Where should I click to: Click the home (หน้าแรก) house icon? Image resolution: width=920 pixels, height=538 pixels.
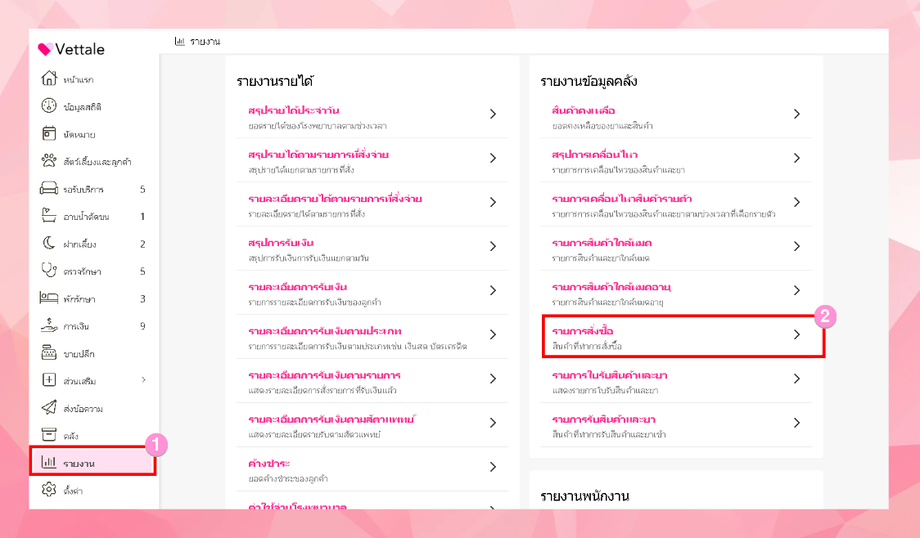click(x=49, y=79)
